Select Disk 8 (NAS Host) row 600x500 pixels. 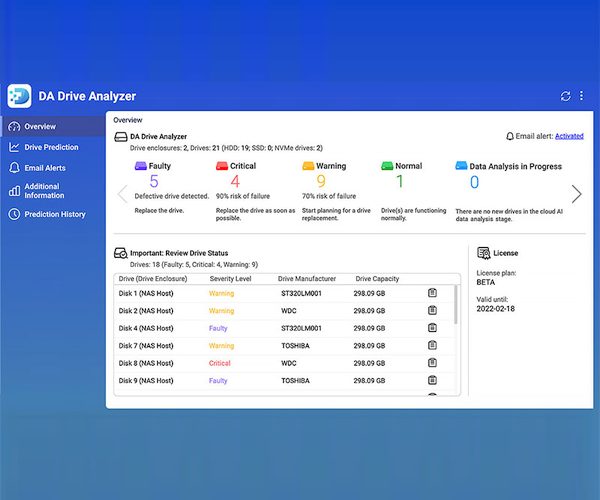click(x=284, y=363)
